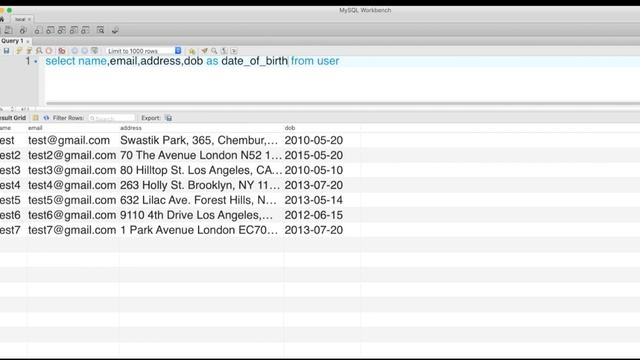Select the test7@gmail.com cell

pyautogui.click(x=73, y=230)
